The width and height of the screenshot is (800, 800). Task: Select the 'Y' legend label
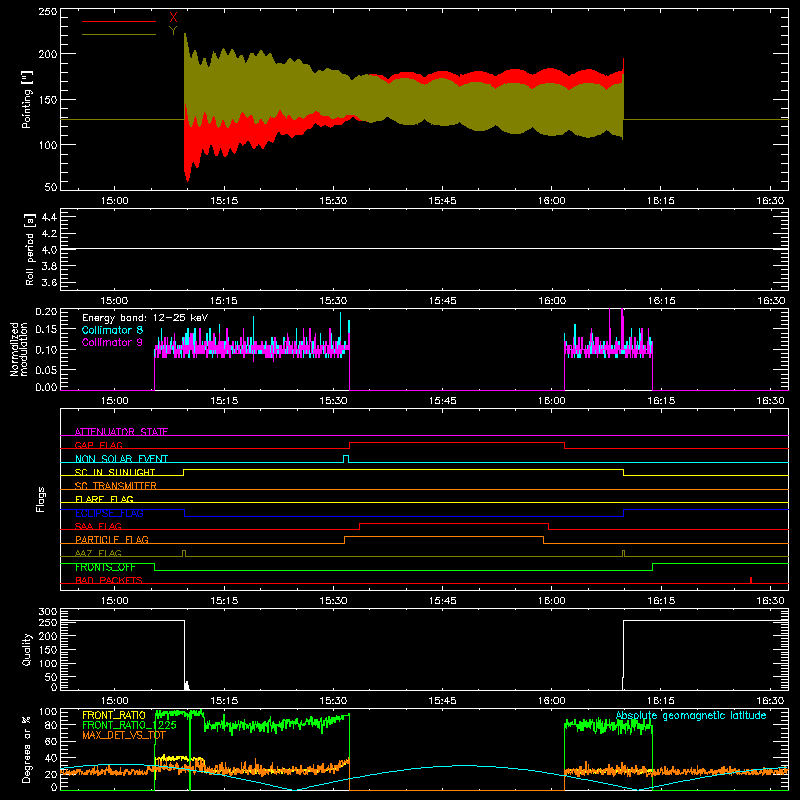coord(173,31)
